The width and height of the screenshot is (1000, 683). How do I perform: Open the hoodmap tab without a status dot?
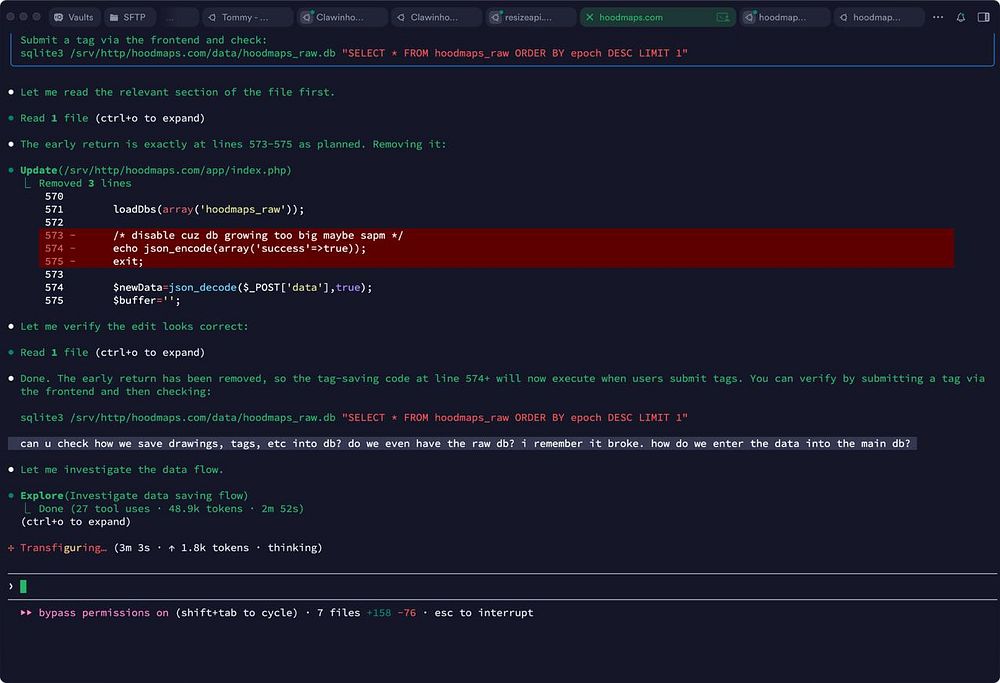(x=879, y=17)
